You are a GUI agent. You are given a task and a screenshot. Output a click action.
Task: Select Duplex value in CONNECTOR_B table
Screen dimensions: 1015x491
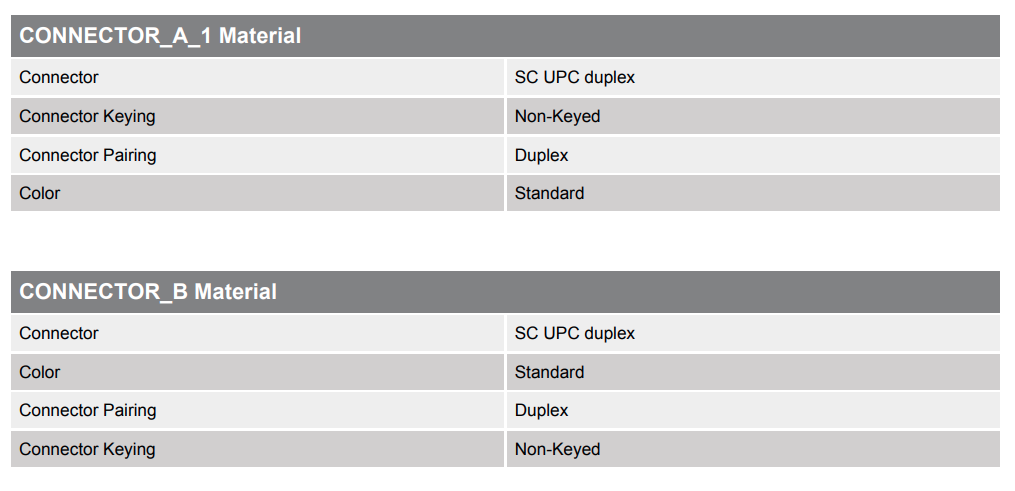[541, 410]
